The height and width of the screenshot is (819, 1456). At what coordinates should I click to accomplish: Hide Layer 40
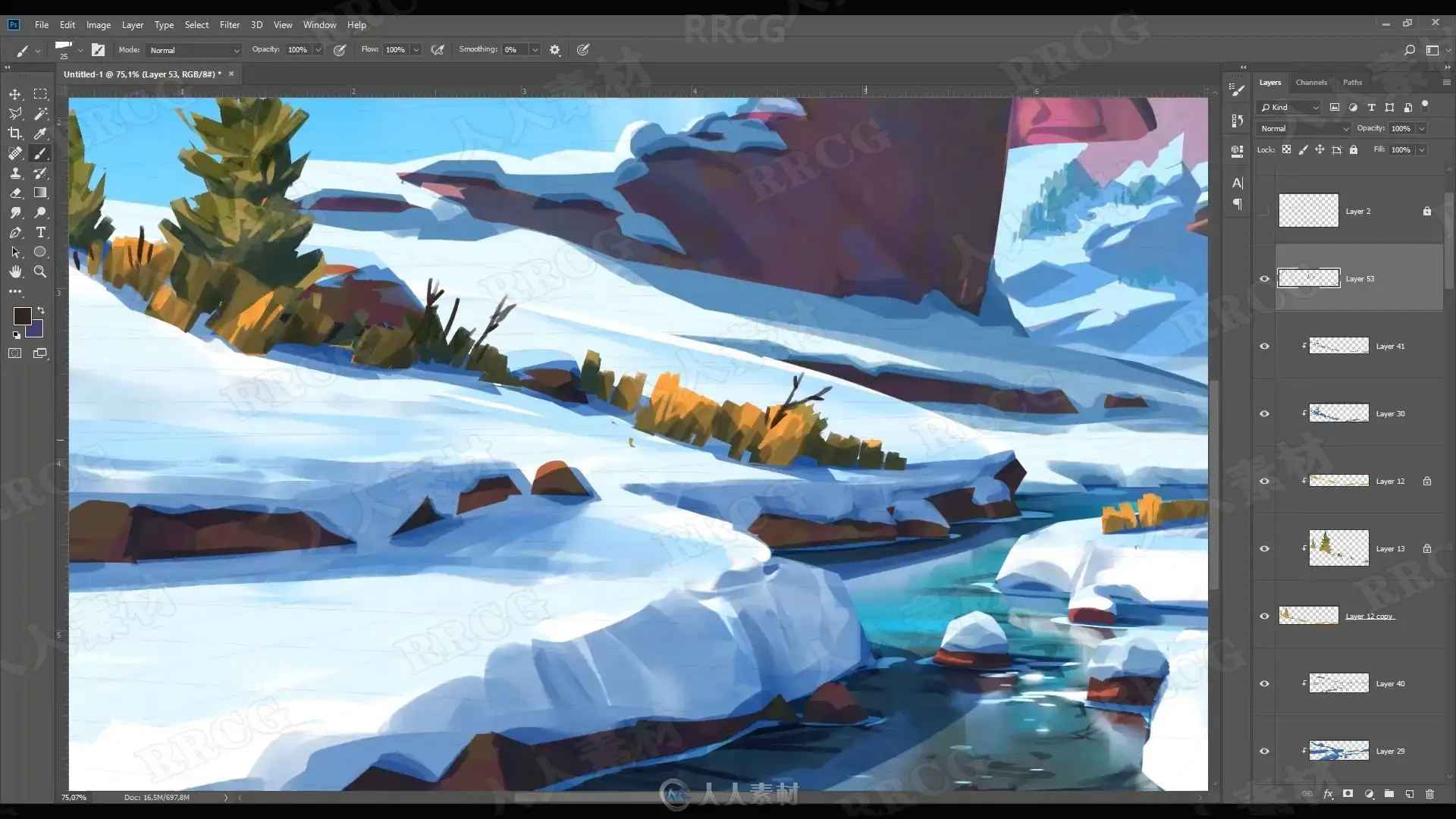coord(1264,683)
